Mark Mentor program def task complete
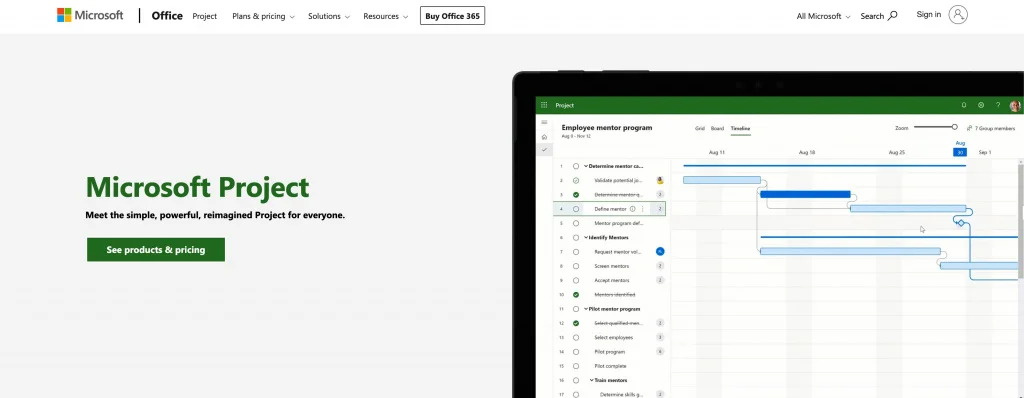 click(576, 224)
